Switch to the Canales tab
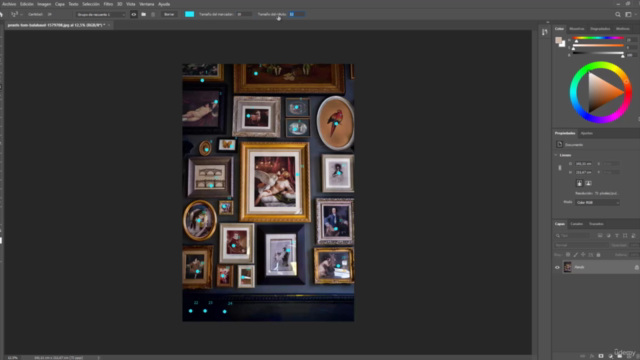 (576, 224)
